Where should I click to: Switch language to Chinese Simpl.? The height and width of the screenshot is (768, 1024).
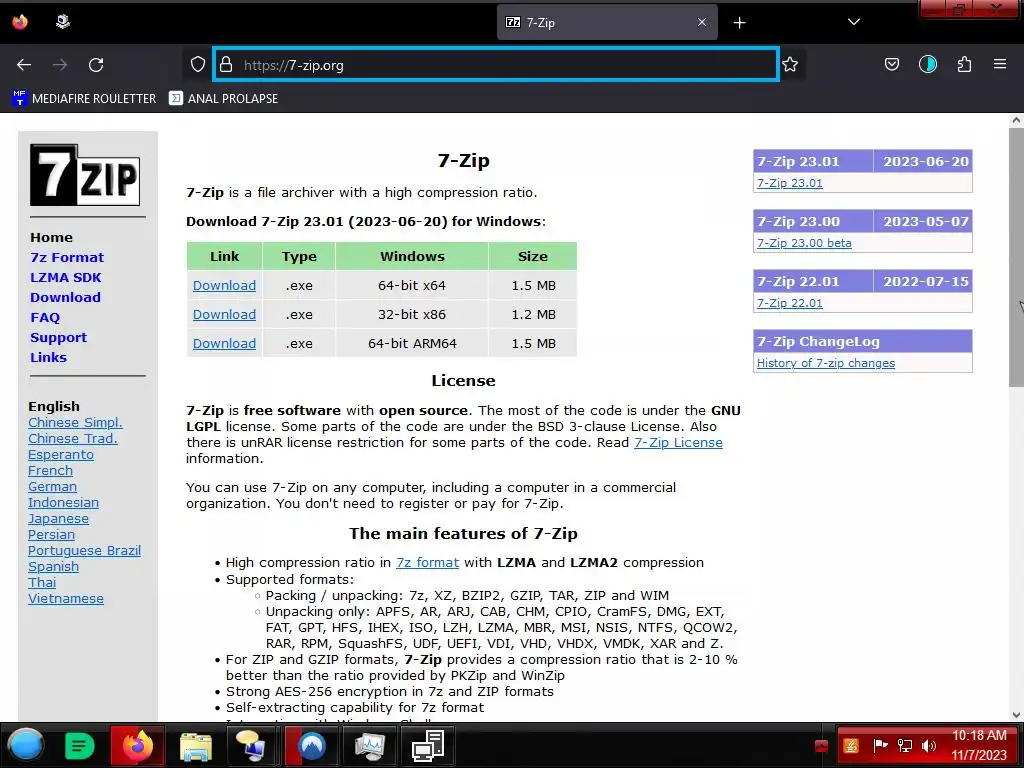pyautogui.click(x=75, y=423)
